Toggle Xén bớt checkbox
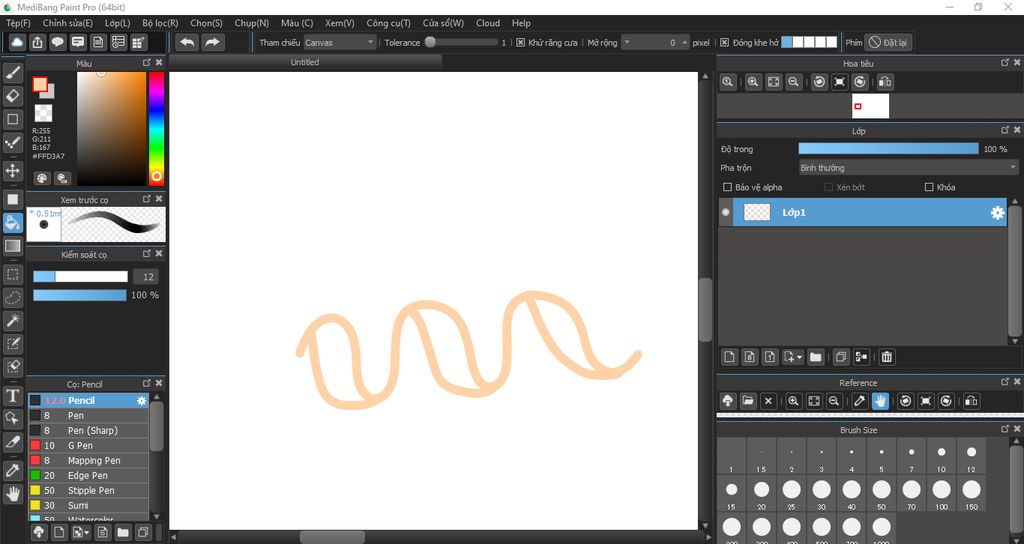 (x=829, y=187)
